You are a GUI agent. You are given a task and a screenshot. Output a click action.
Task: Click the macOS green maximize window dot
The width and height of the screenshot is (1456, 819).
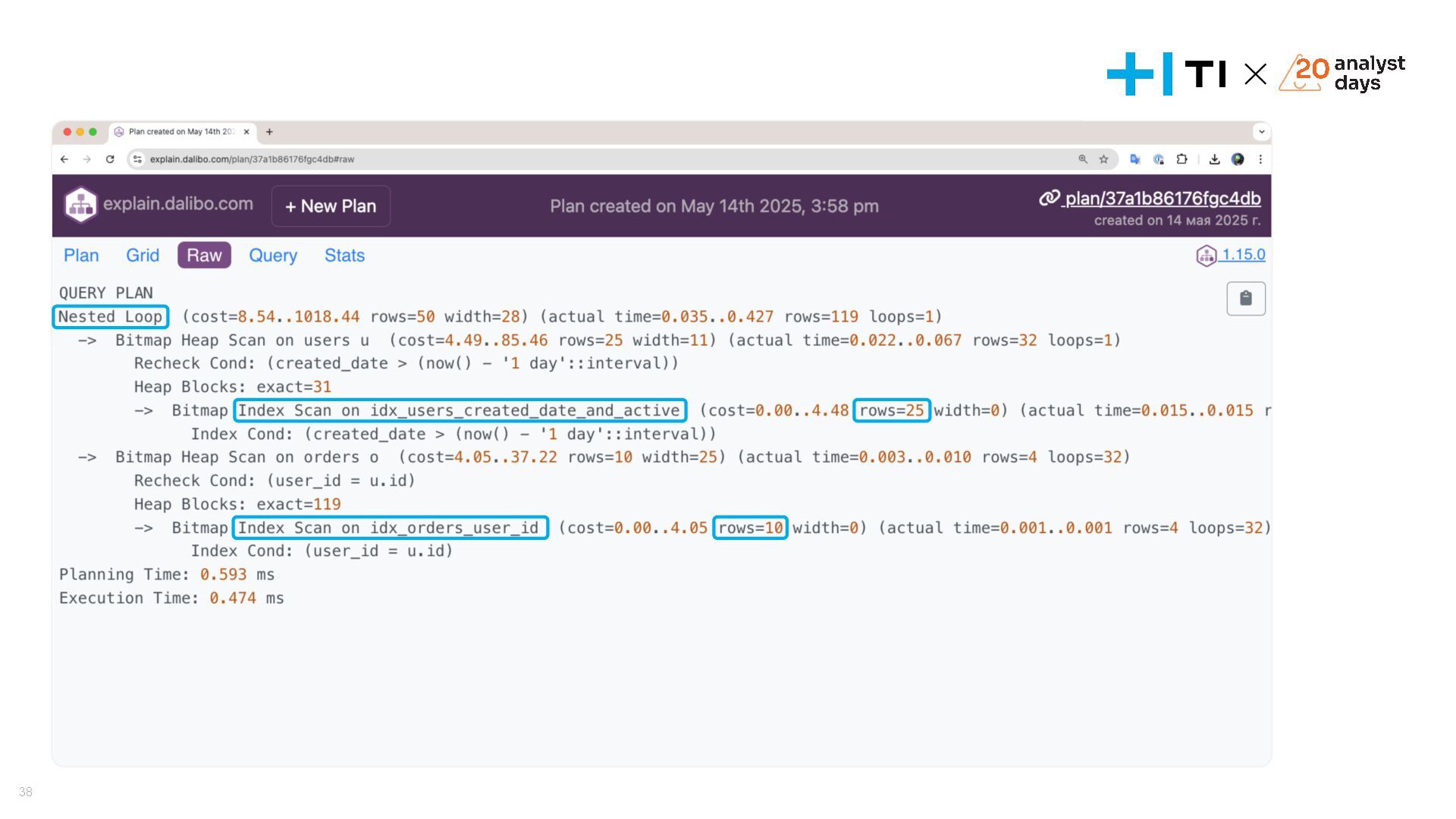[93, 132]
